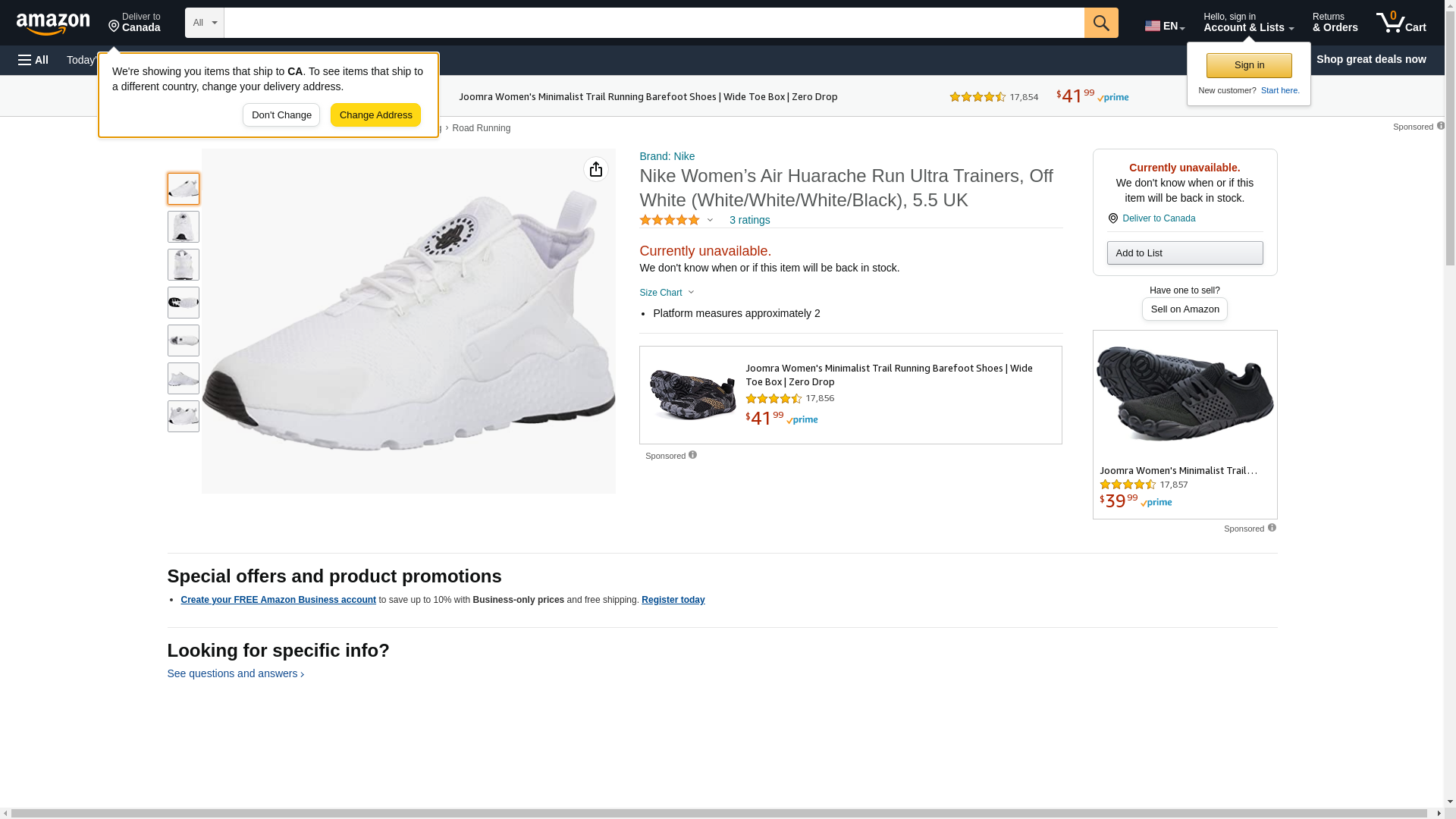Viewport: 1456px width, 819px height.
Task: Expand the search category All dropdown
Action: pos(205,23)
